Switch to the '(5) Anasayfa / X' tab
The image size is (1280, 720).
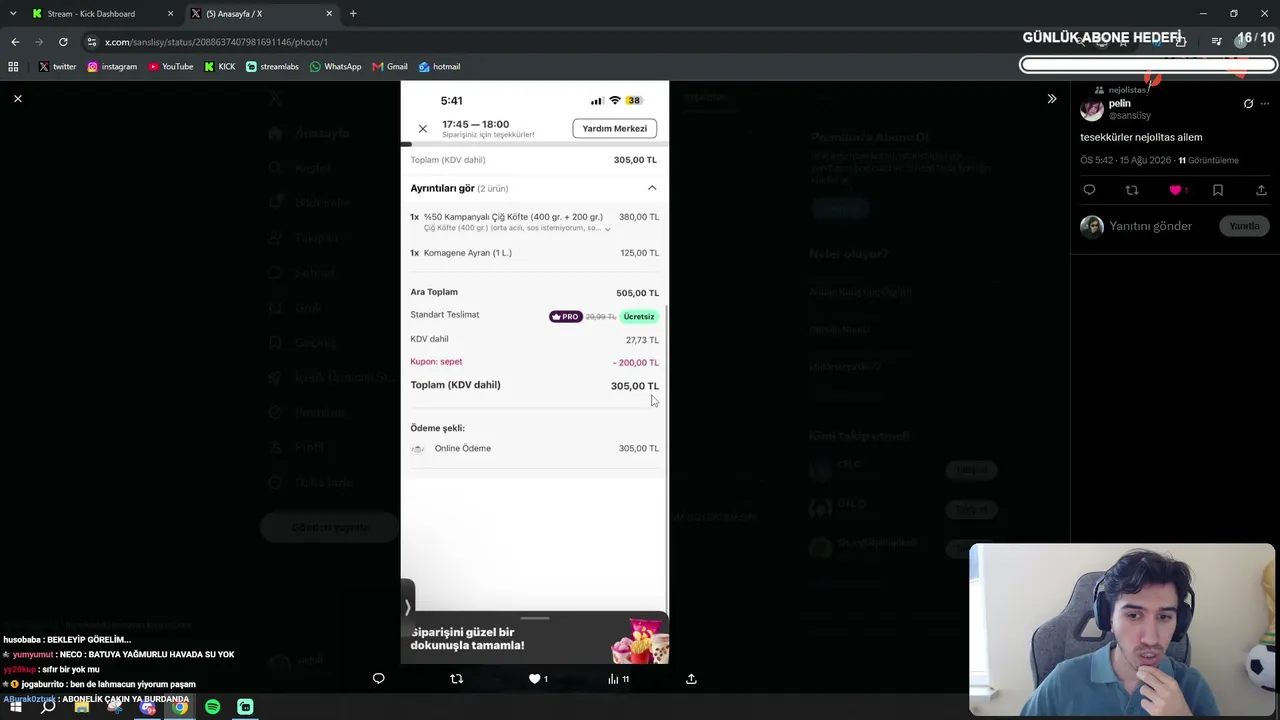tap(262, 14)
